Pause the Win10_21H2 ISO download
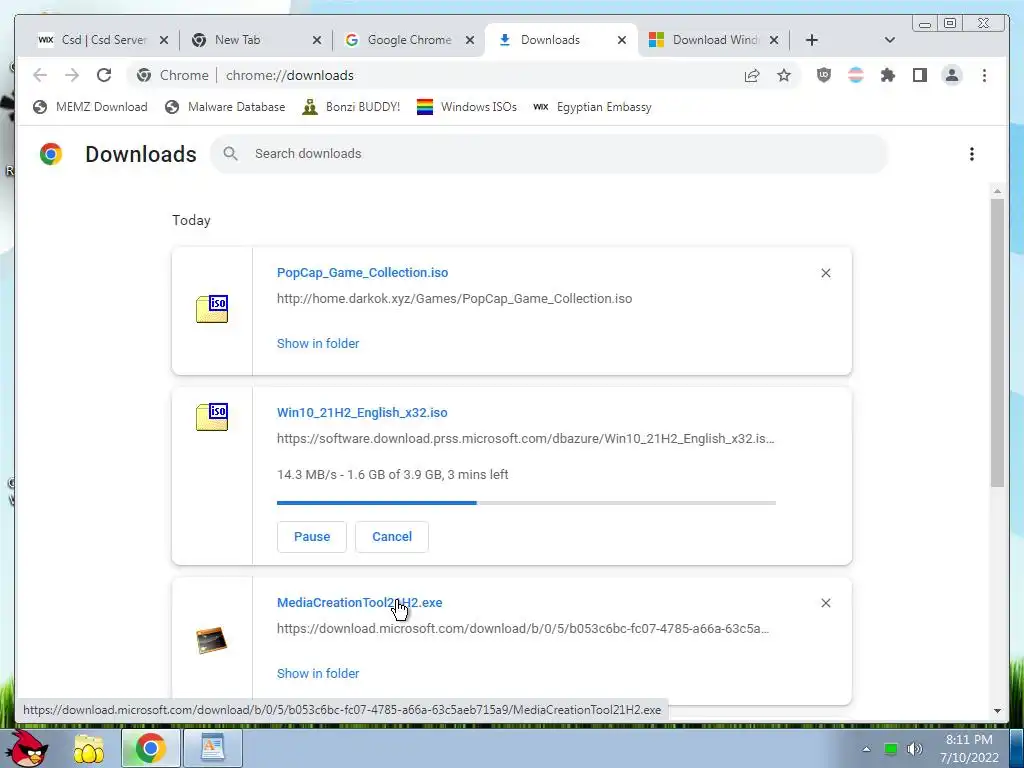 (x=312, y=537)
